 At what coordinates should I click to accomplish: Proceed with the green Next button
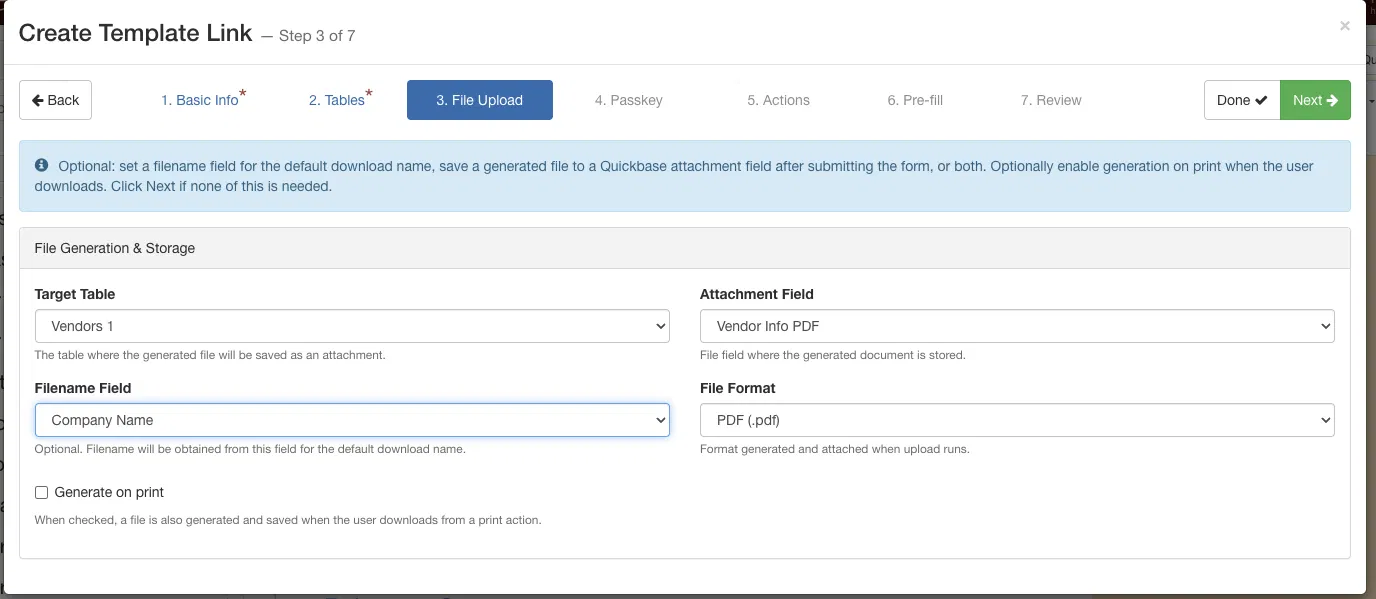pos(1315,100)
